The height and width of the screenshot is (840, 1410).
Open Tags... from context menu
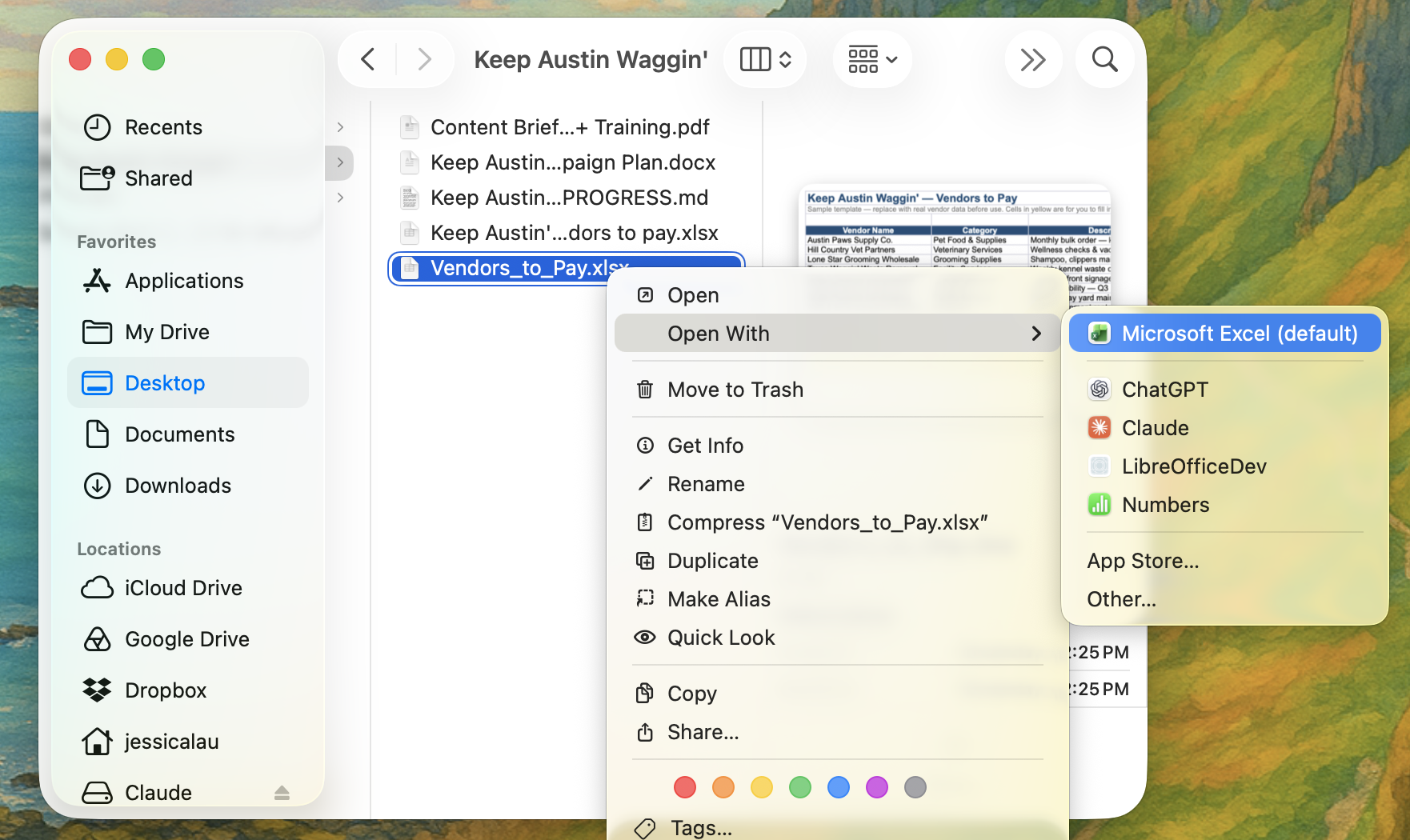[x=837, y=827]
